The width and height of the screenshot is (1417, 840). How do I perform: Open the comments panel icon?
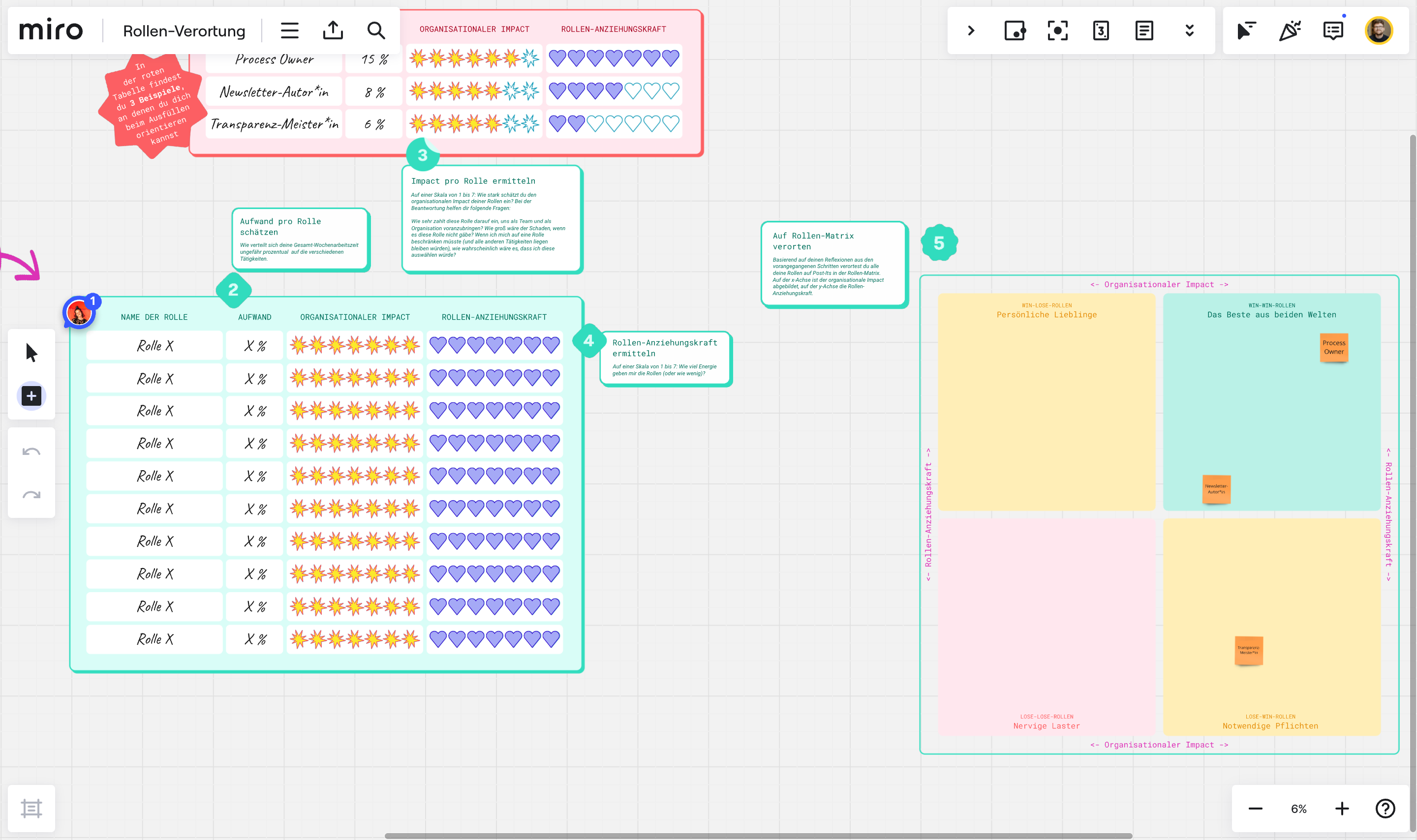[x=1333, y=30]
